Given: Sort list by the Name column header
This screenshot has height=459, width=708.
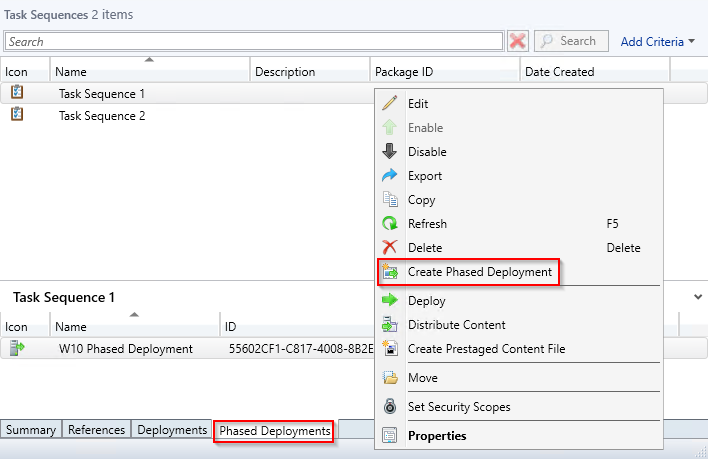Looking at the screenshot, I should (150, 72).
